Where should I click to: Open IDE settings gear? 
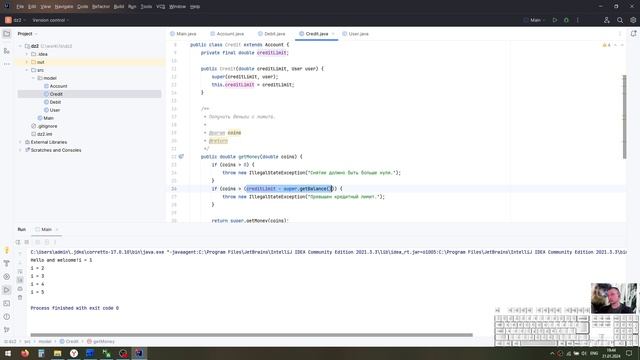pos(633,20)
